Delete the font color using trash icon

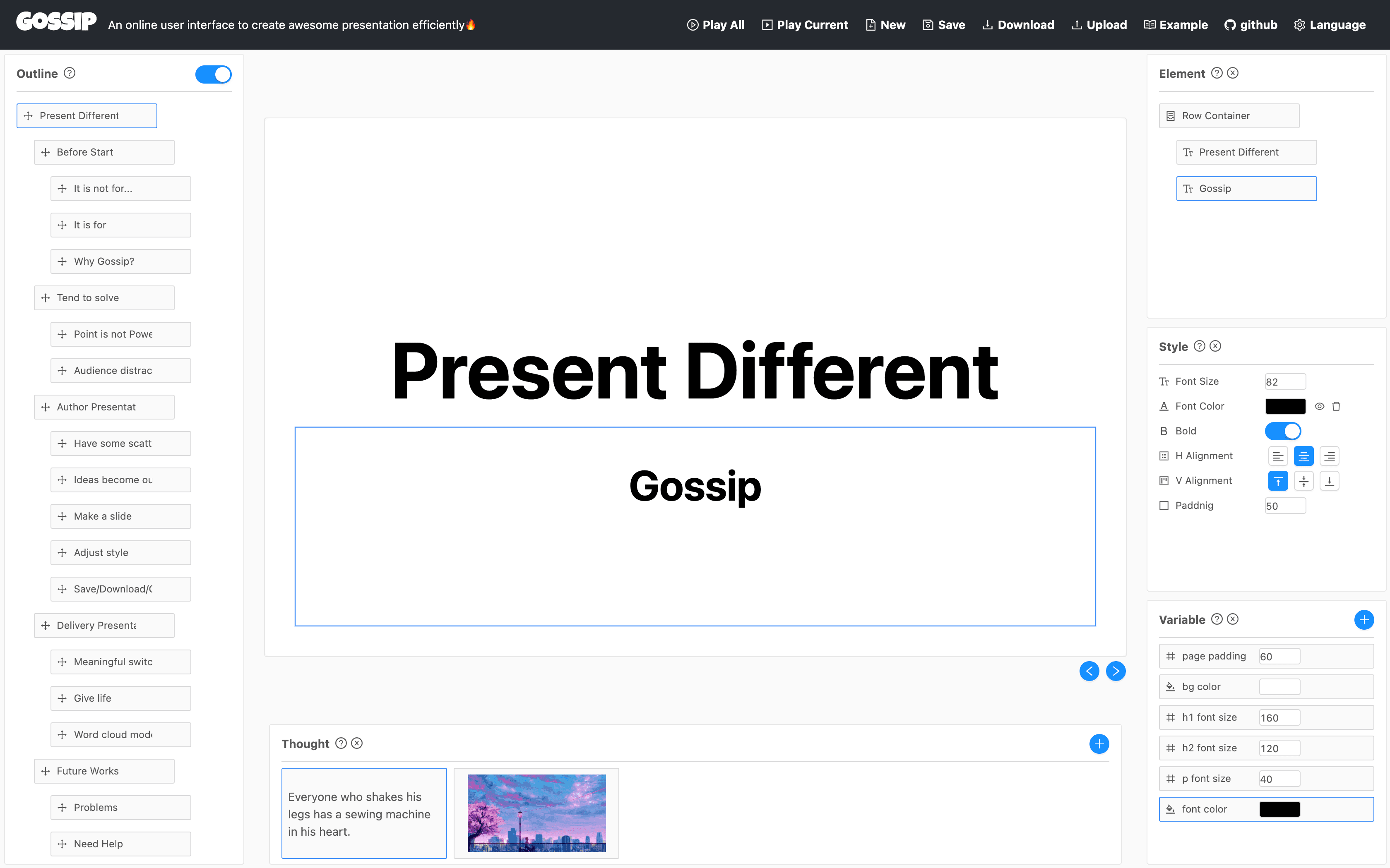click(x=1336, y=406)
